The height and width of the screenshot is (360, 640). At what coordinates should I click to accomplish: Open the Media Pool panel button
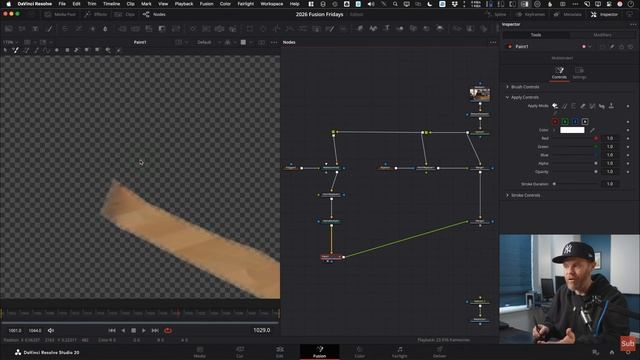(x=60, y=14)
